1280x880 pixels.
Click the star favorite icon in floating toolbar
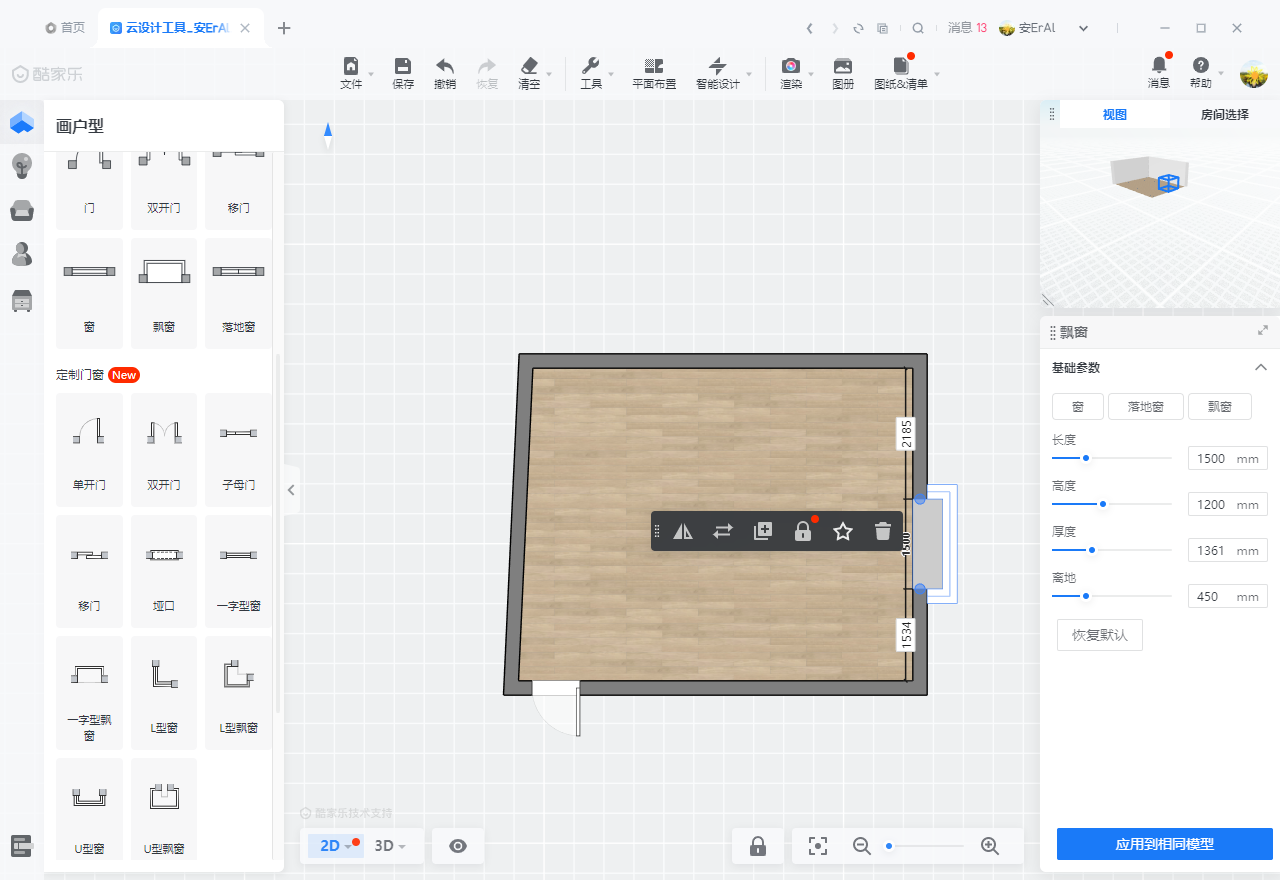click(x=843, y=532)
